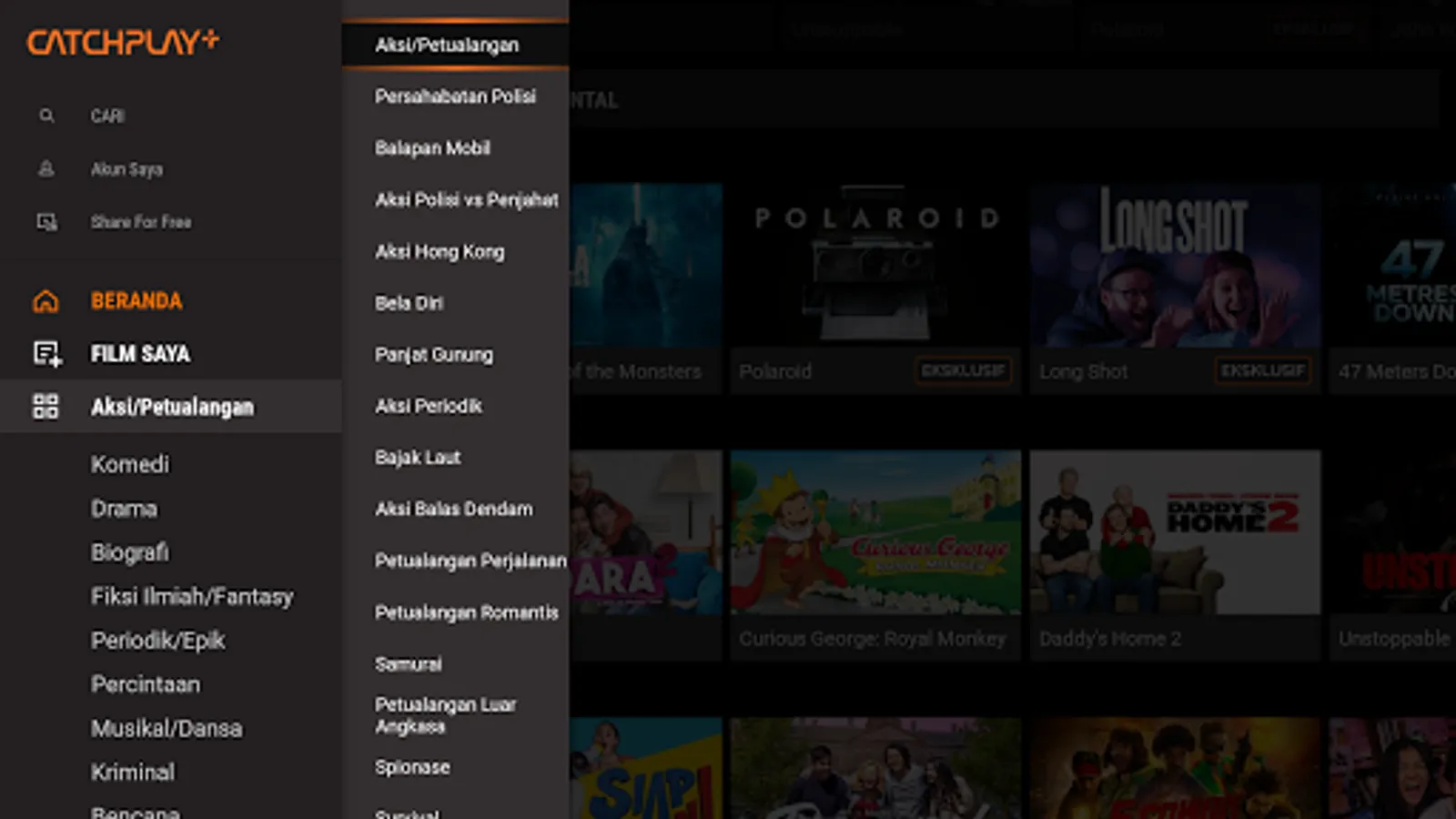Image resolution: width=1456 pixels, height=819 pixels.
Task: Choose the Biografi genre
Action: coord(129,552)
